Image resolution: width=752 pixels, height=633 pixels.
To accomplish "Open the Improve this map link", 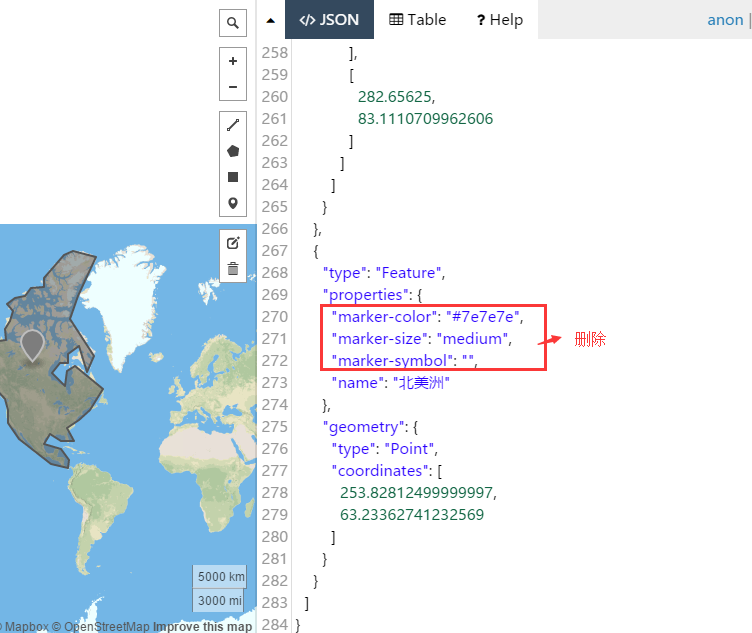I will point(202,626).
